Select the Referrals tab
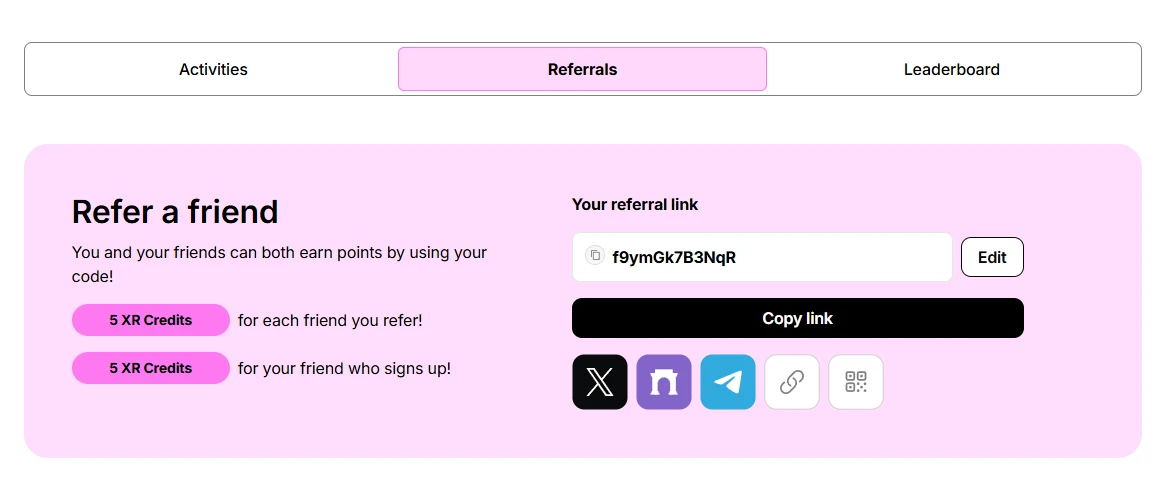Viewport: 1168px width, 477px height. point(582,70)
